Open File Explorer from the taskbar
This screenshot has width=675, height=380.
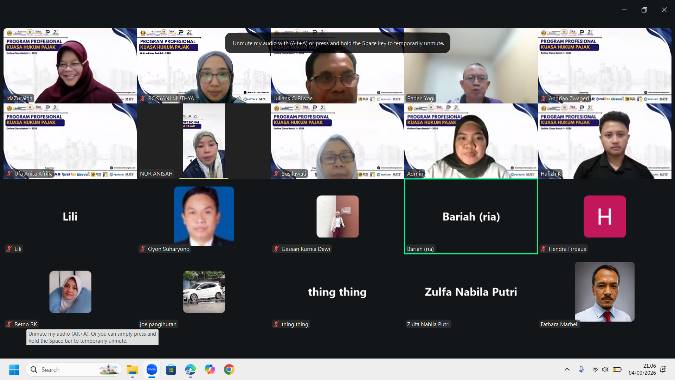point(132,370)
